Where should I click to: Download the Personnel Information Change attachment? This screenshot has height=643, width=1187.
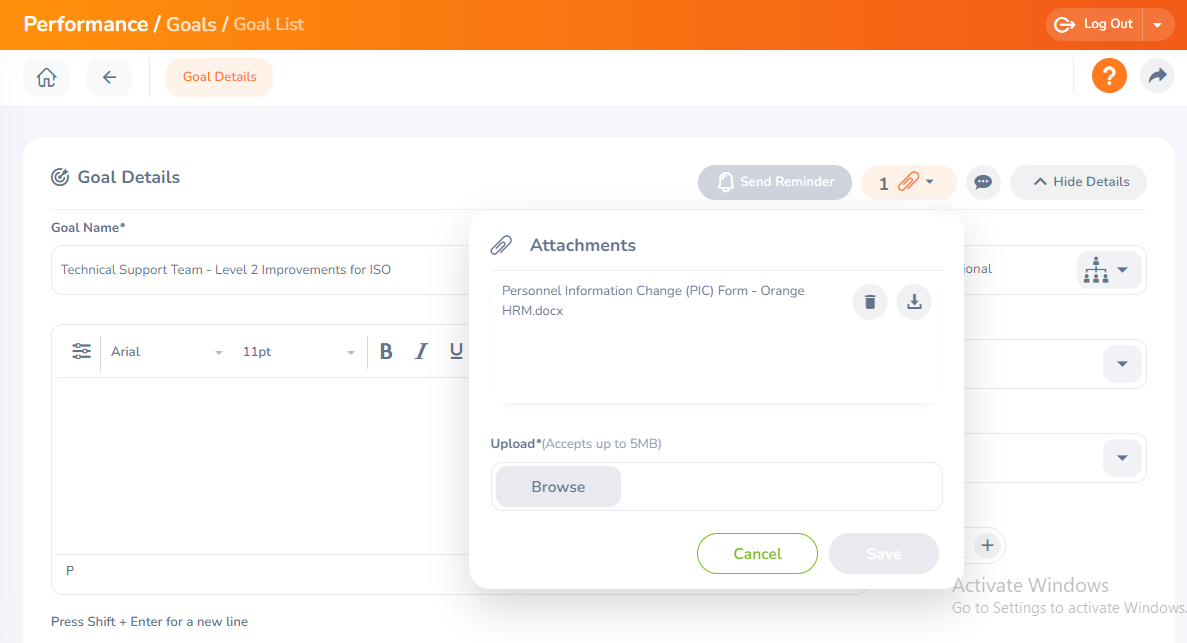(x=913, y=301)
